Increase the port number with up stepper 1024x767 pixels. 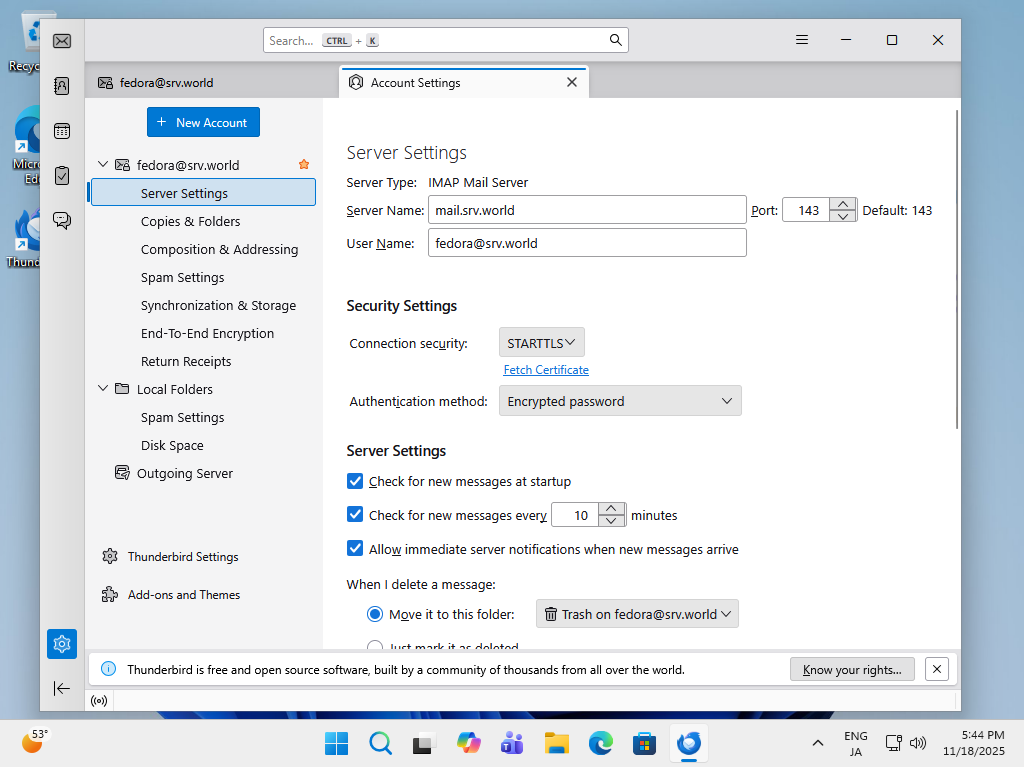pyautogui.click(x=844, y=204)
